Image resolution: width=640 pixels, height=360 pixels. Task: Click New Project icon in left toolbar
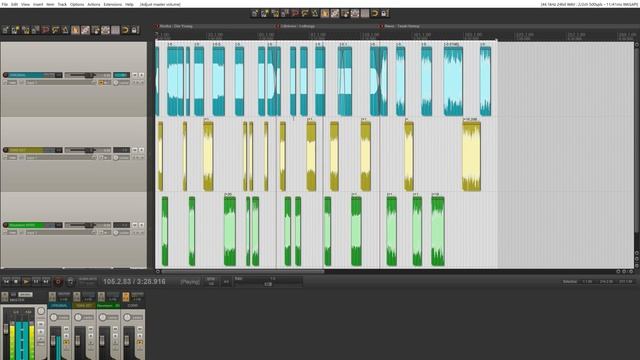6,30
